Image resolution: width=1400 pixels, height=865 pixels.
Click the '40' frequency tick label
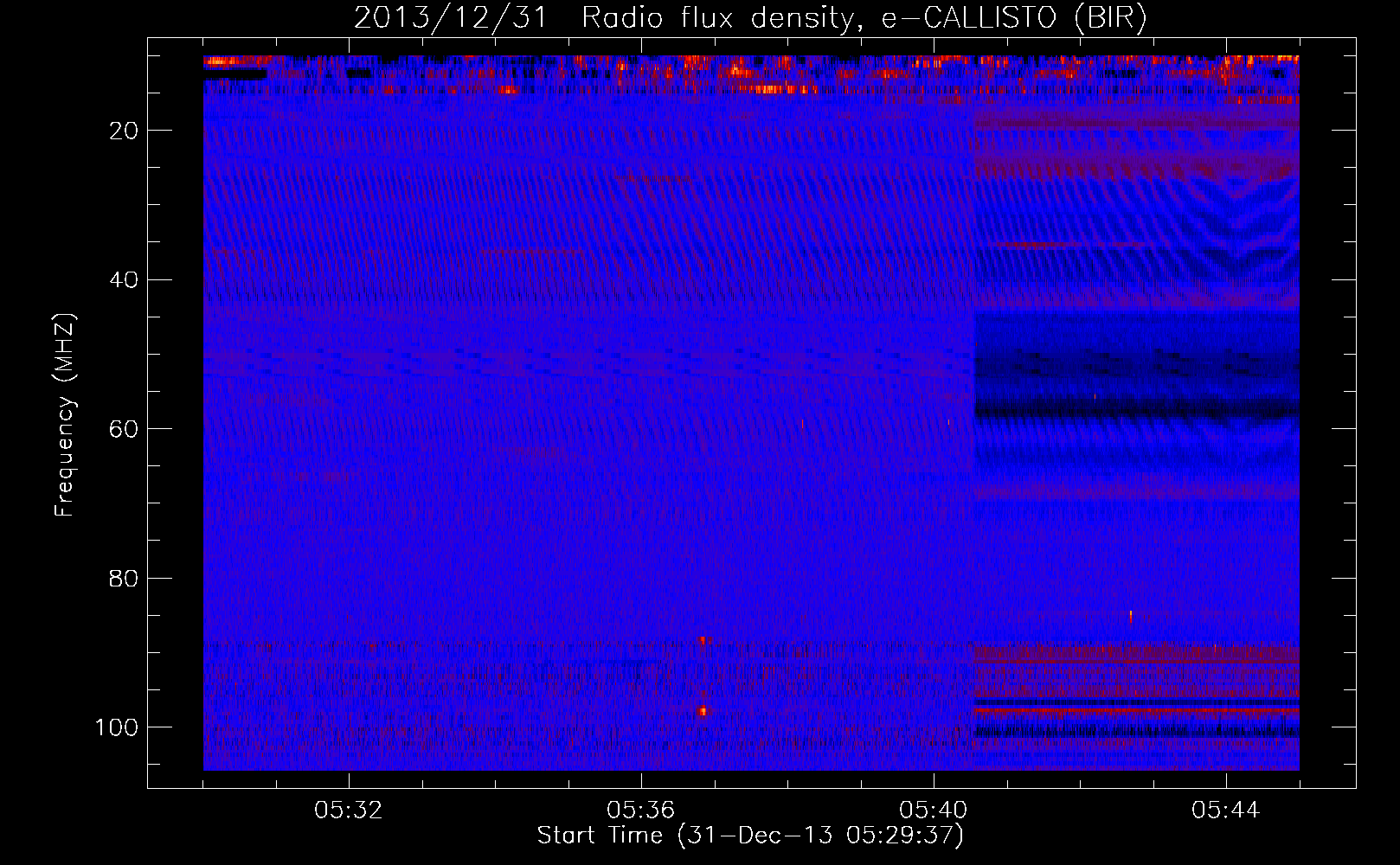coord(124,279)
